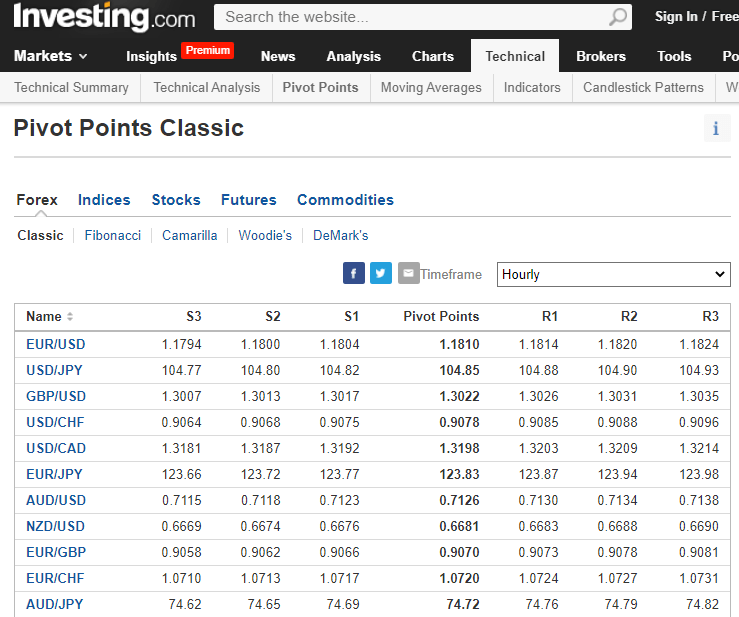739x617 pixels.
Task: Select the Fibonacci pivot type
Action: [x=113, y=236]
